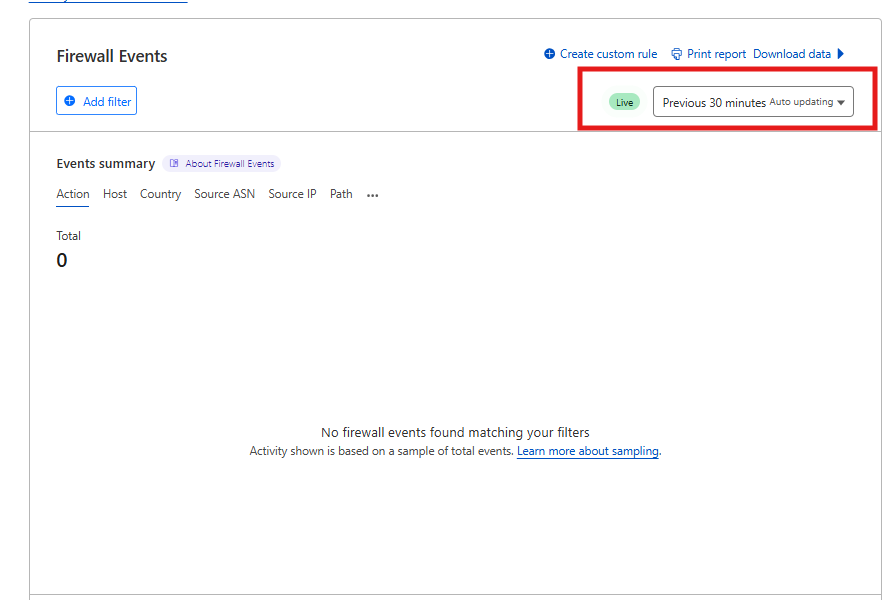Click the printer icon for Print report

pos(677,54)
